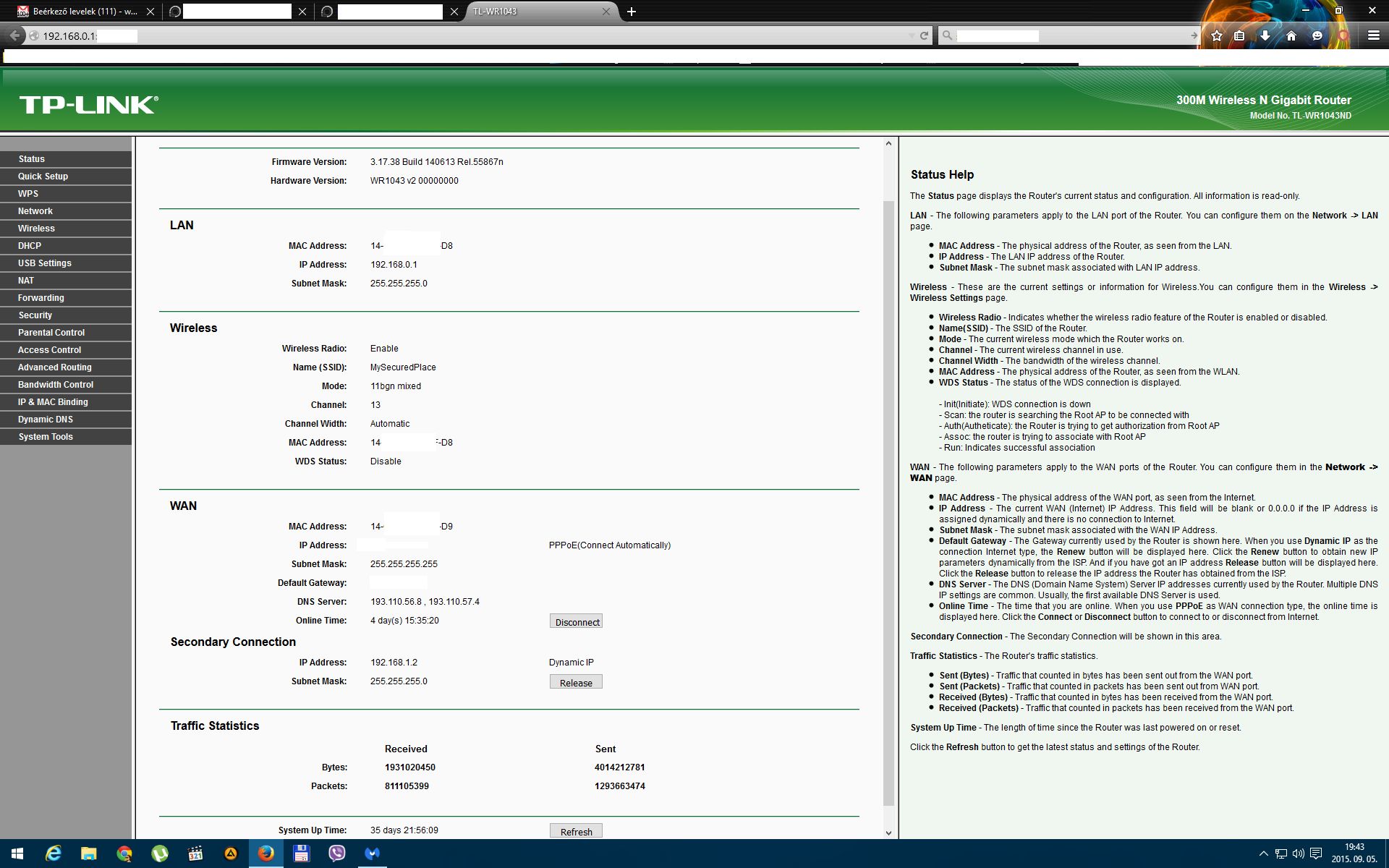Show hidden system tray icons
This screenshot has width=1389, height=868.
(x=1263, y=854)
